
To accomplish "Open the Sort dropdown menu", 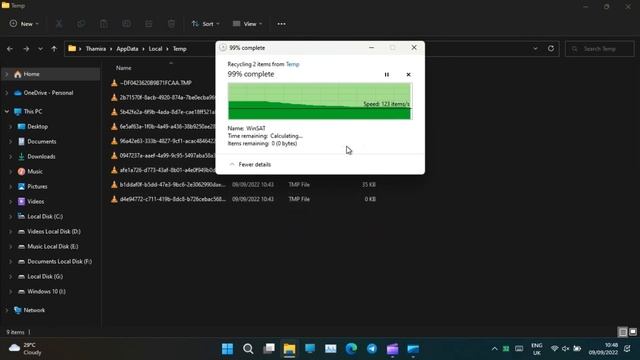I will [206, 24].
